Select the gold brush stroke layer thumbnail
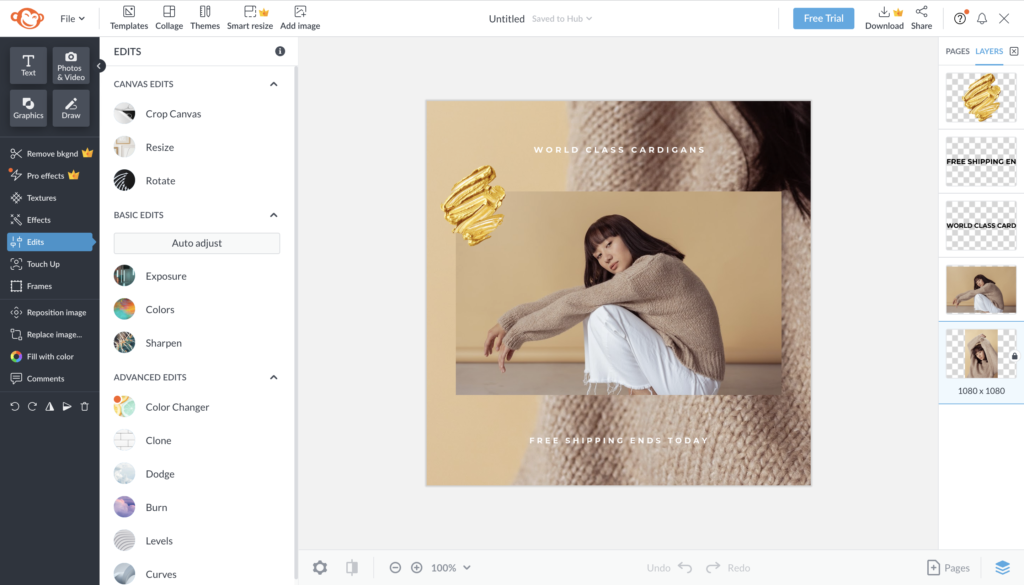Image resolution: width=1024 pixels, height=585 pixels. pos(981,98)
